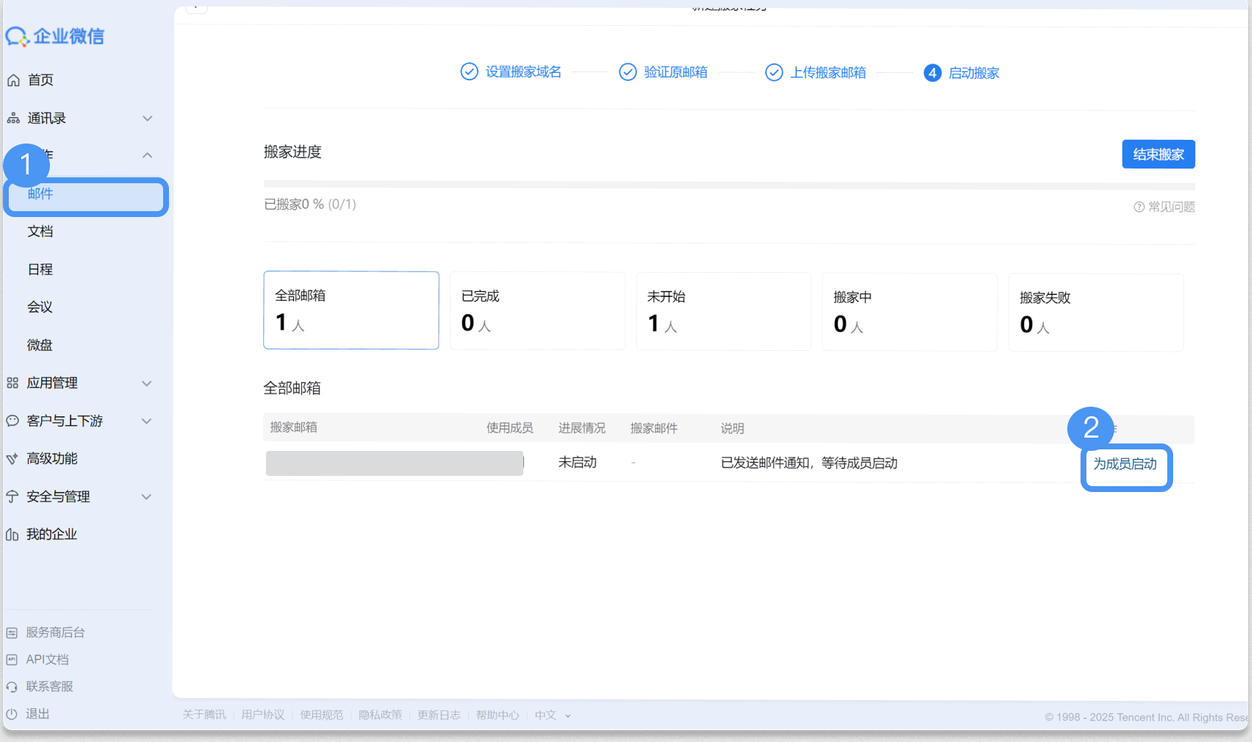This screenshot has height=742, width=1252.
Task: Click the 联系客服 headset icon
Action: (12, 687)
